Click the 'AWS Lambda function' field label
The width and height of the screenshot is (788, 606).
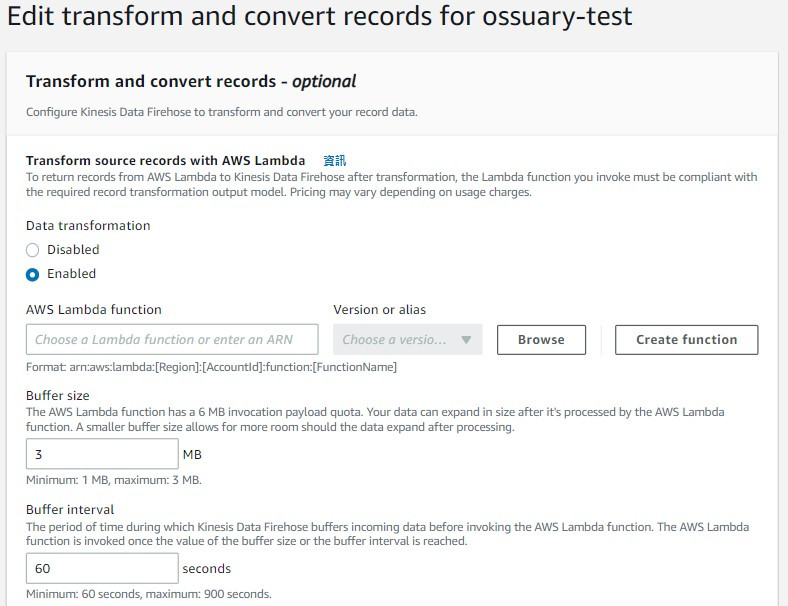tap(94, 310)
